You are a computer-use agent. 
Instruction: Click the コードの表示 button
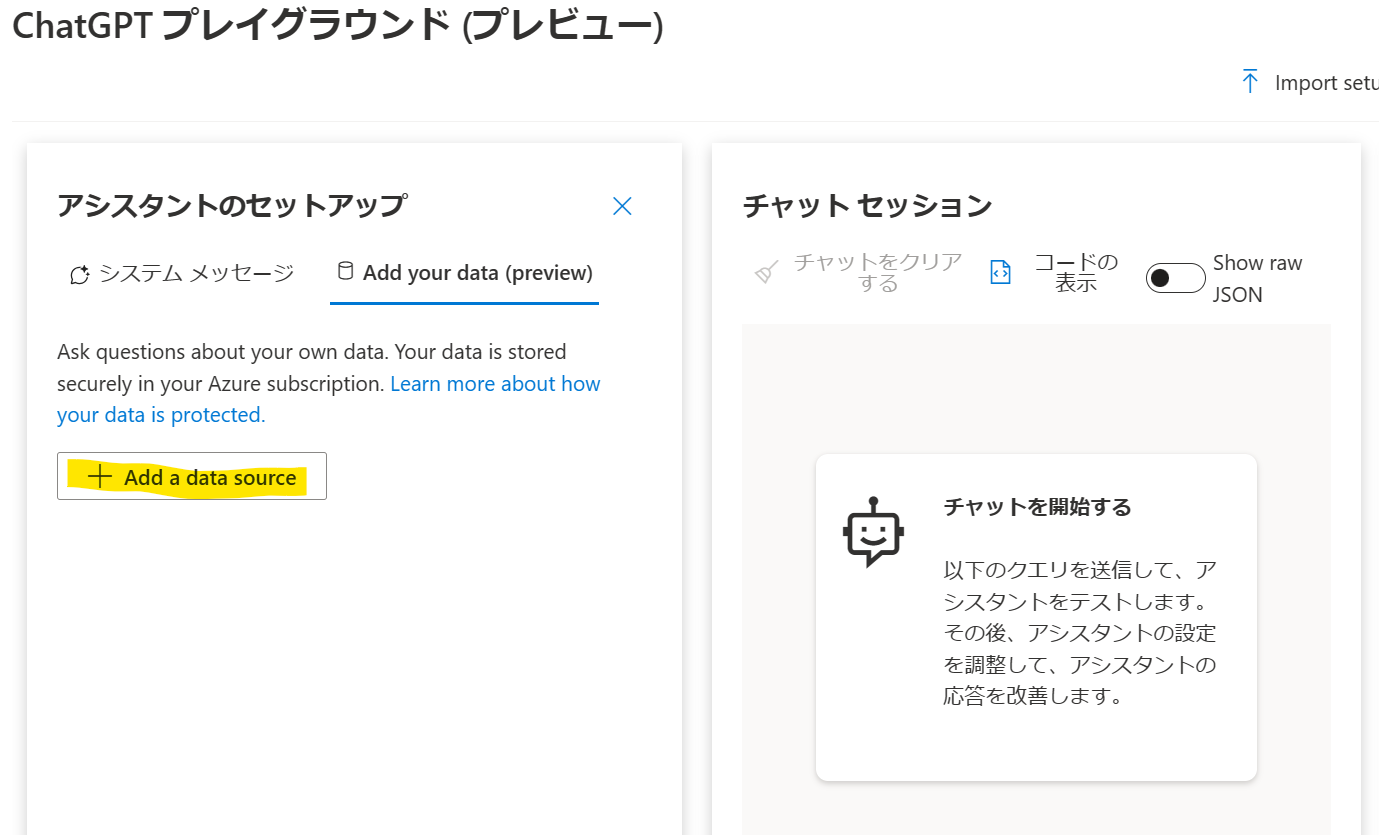click(x=1054, y=273)
